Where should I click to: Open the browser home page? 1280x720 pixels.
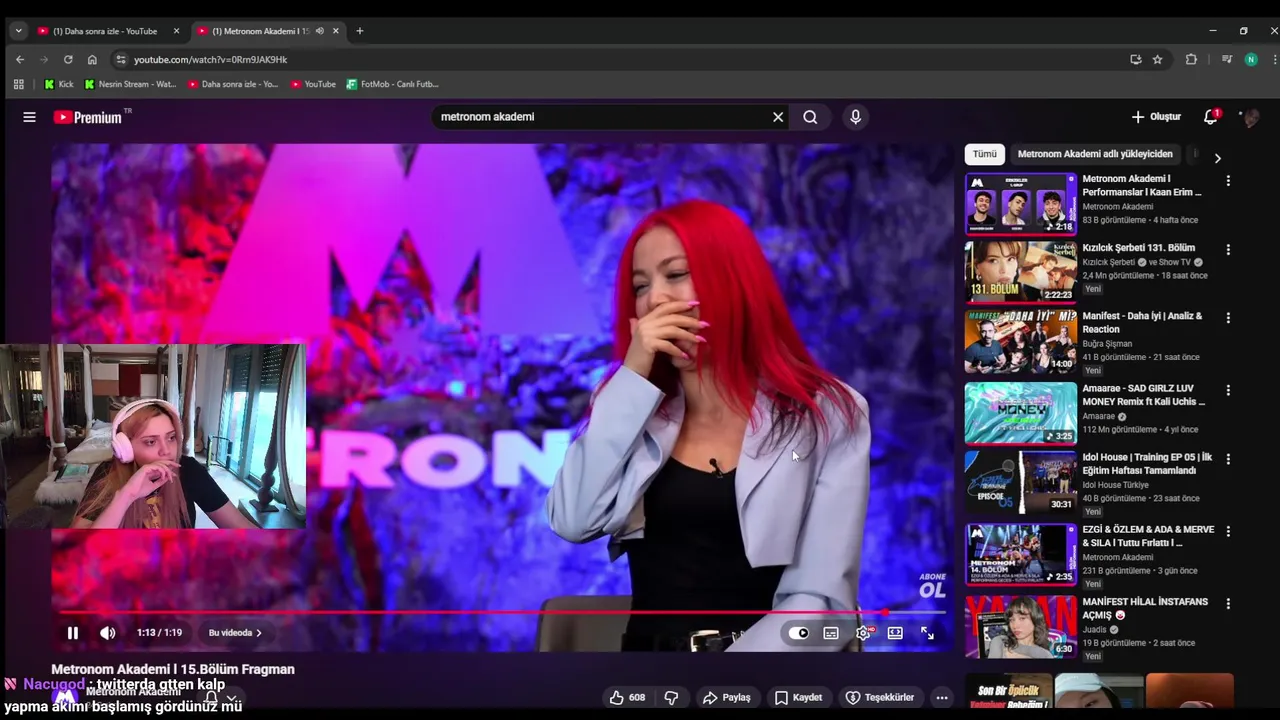tap(92, 59)
